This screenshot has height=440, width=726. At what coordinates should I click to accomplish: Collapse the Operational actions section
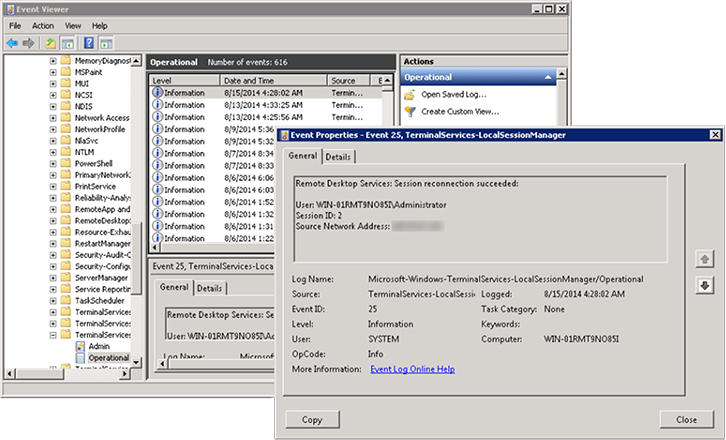pos(548,77)
